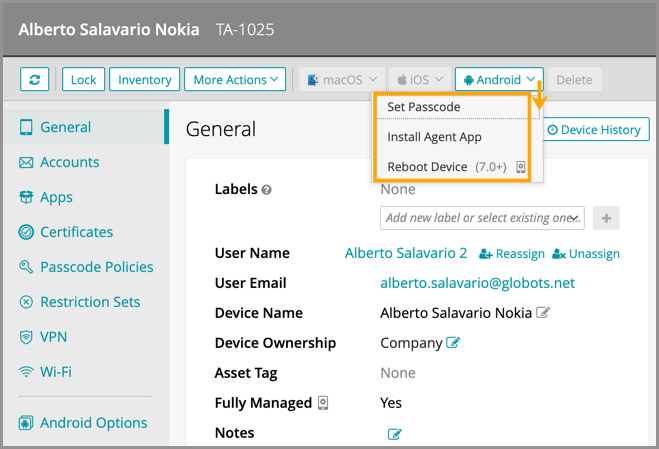The image size is (659, 449).
Task: Edit Device Ownership pencil icon
Action: point(453,343)
